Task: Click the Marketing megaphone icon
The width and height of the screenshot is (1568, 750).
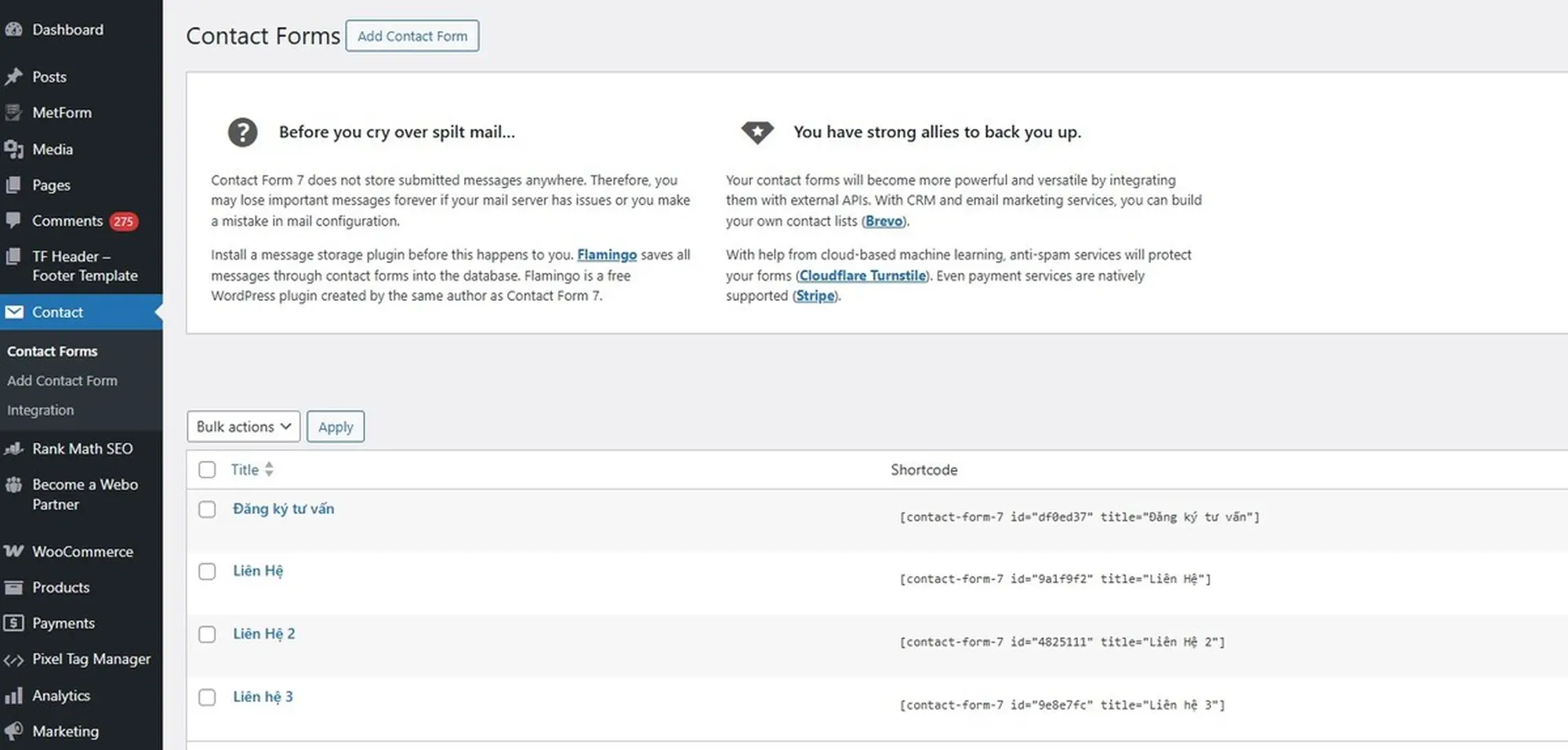Action: click(x=13, y=731)
